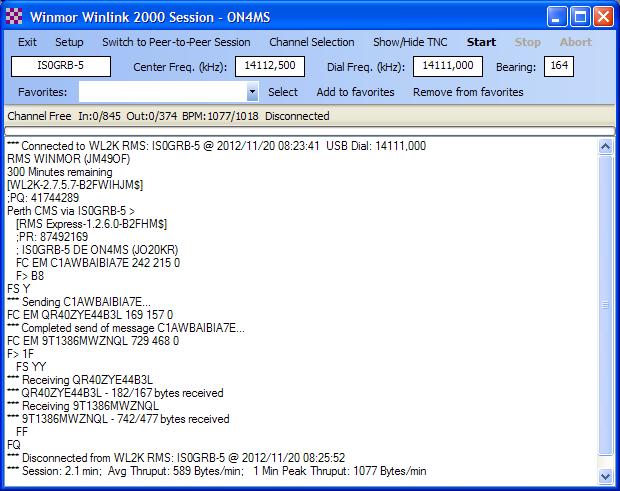
Task: Click log line '[RMS Express-1.2.6.0-B2FHM$]'
Action: (x=91, y=224)
